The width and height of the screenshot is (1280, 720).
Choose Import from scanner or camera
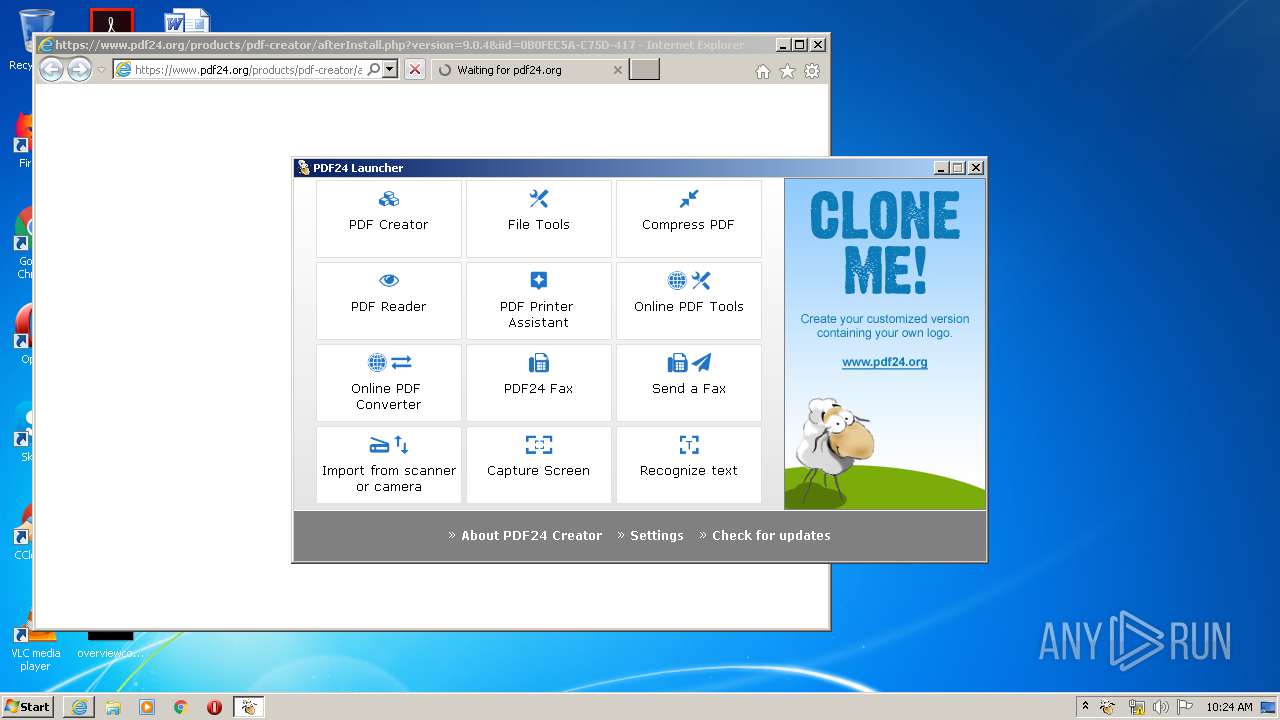coord(389,465)
